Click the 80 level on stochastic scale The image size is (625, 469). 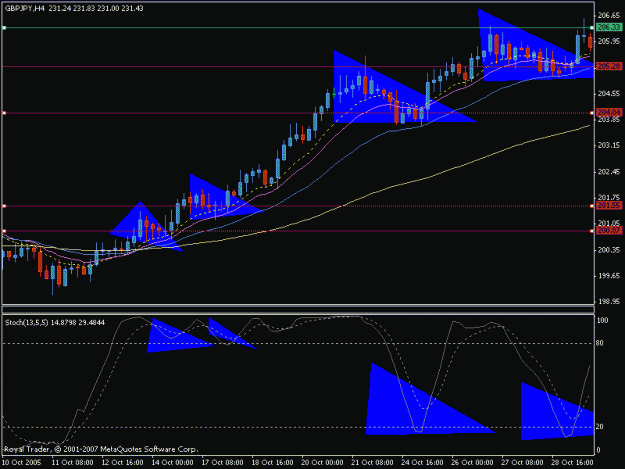tap(600, 343)
